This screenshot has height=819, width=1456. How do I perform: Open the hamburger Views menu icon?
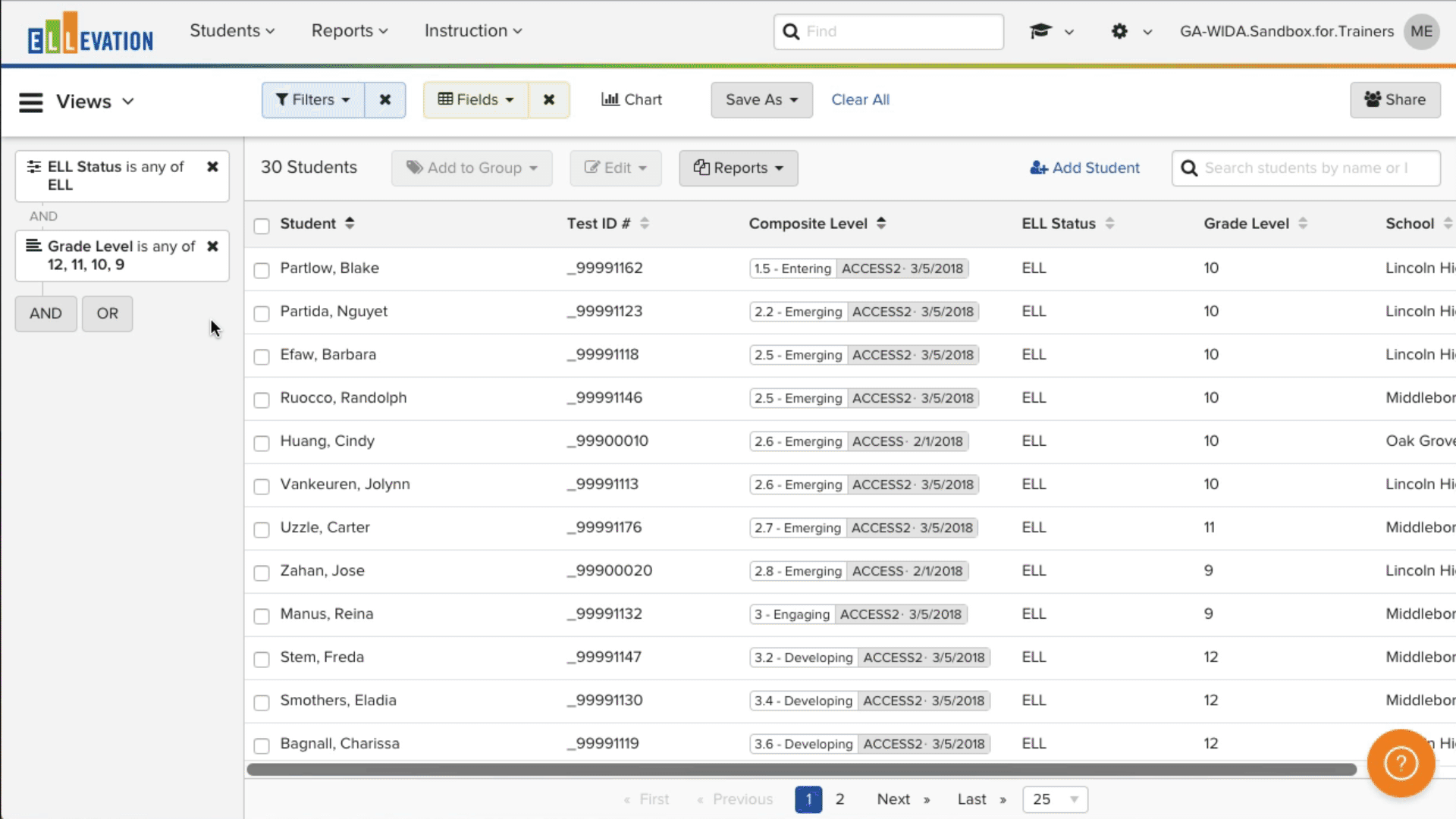(x=31, y=102)
